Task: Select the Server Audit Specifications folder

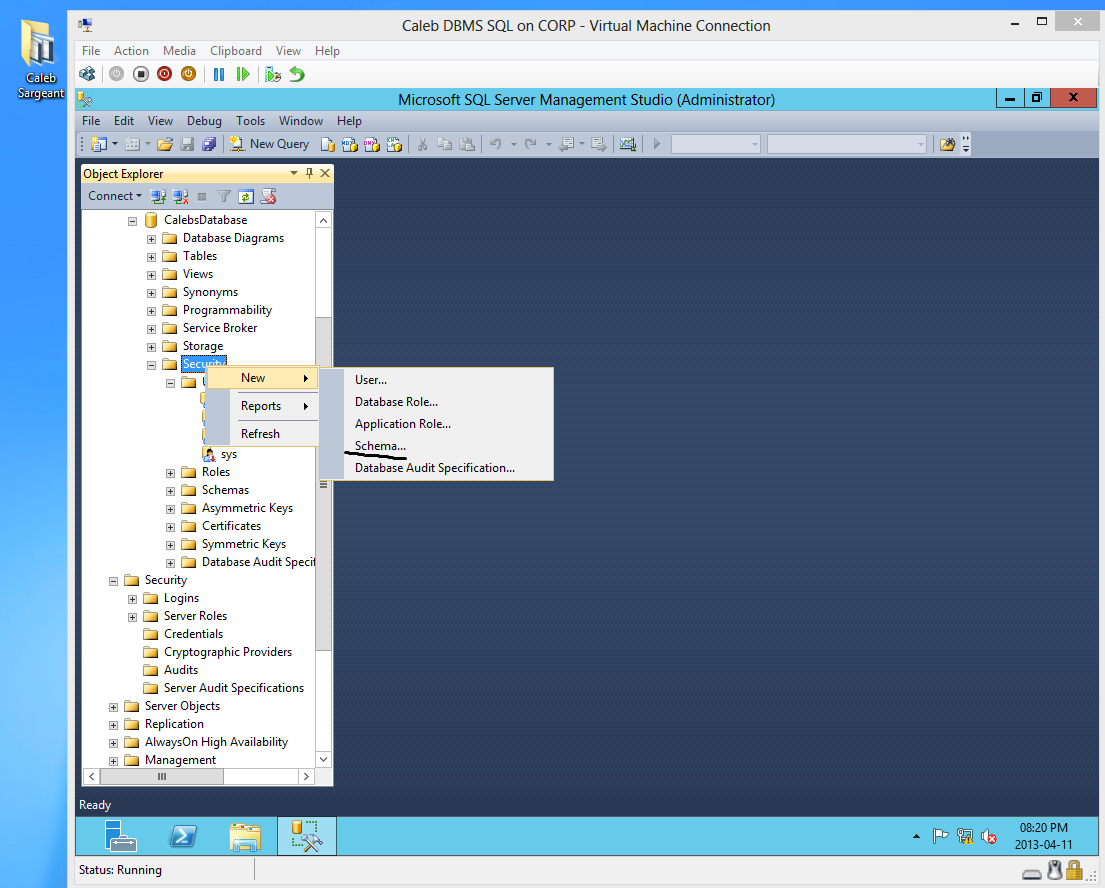Action: coord(234,688)
